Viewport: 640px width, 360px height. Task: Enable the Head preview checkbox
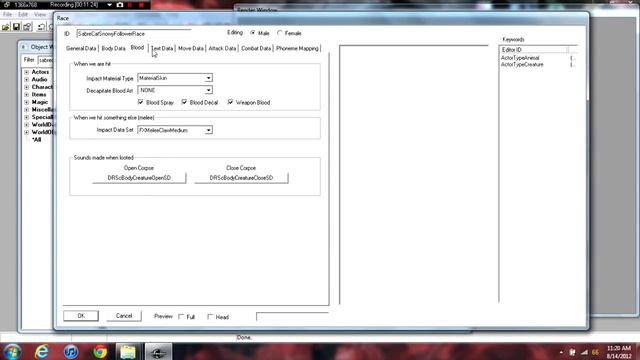(211, 317)
